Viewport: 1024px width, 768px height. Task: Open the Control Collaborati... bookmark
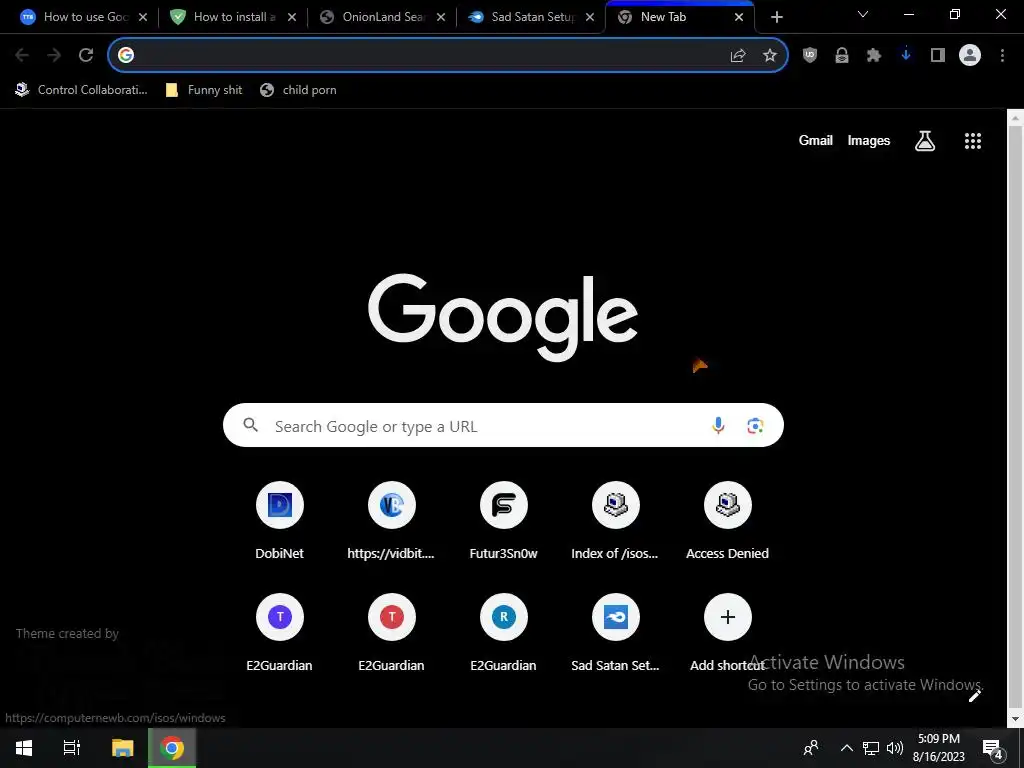click(x=82, y=90)
